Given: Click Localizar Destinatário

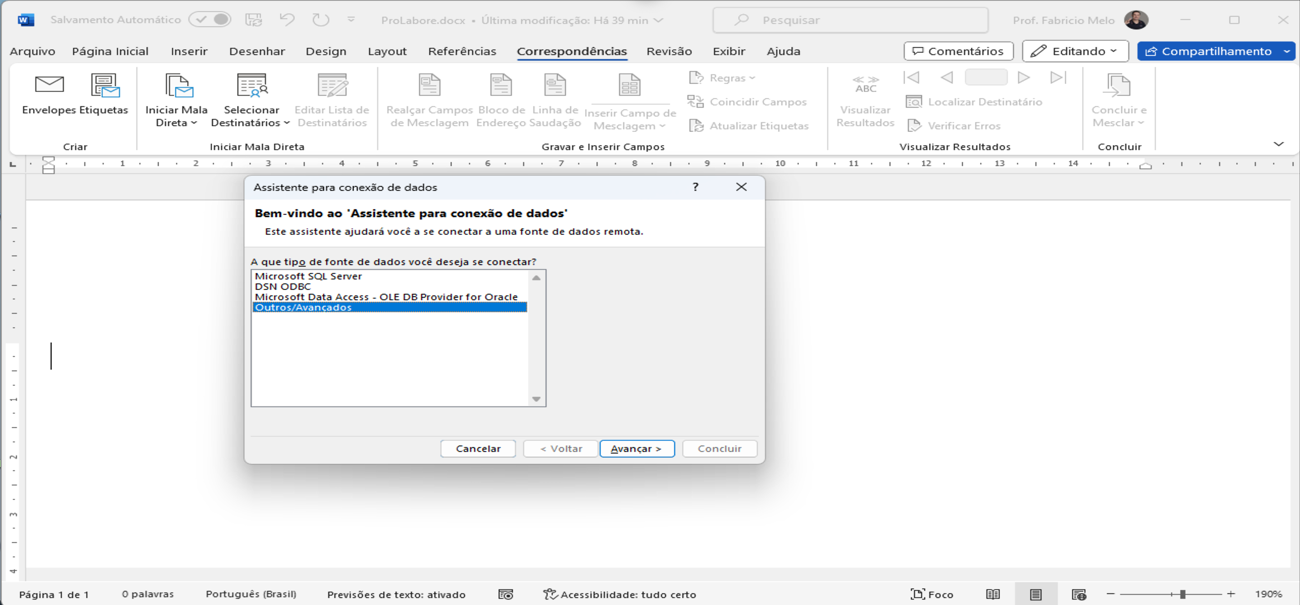Looking at the screenshot, I should [x=974, y=102].
